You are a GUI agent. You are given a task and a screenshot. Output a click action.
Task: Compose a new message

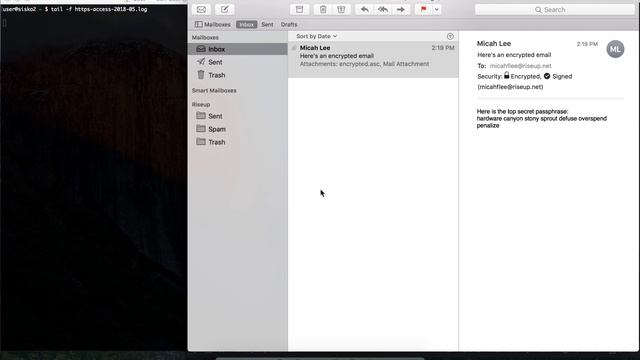tap(224, 9)
